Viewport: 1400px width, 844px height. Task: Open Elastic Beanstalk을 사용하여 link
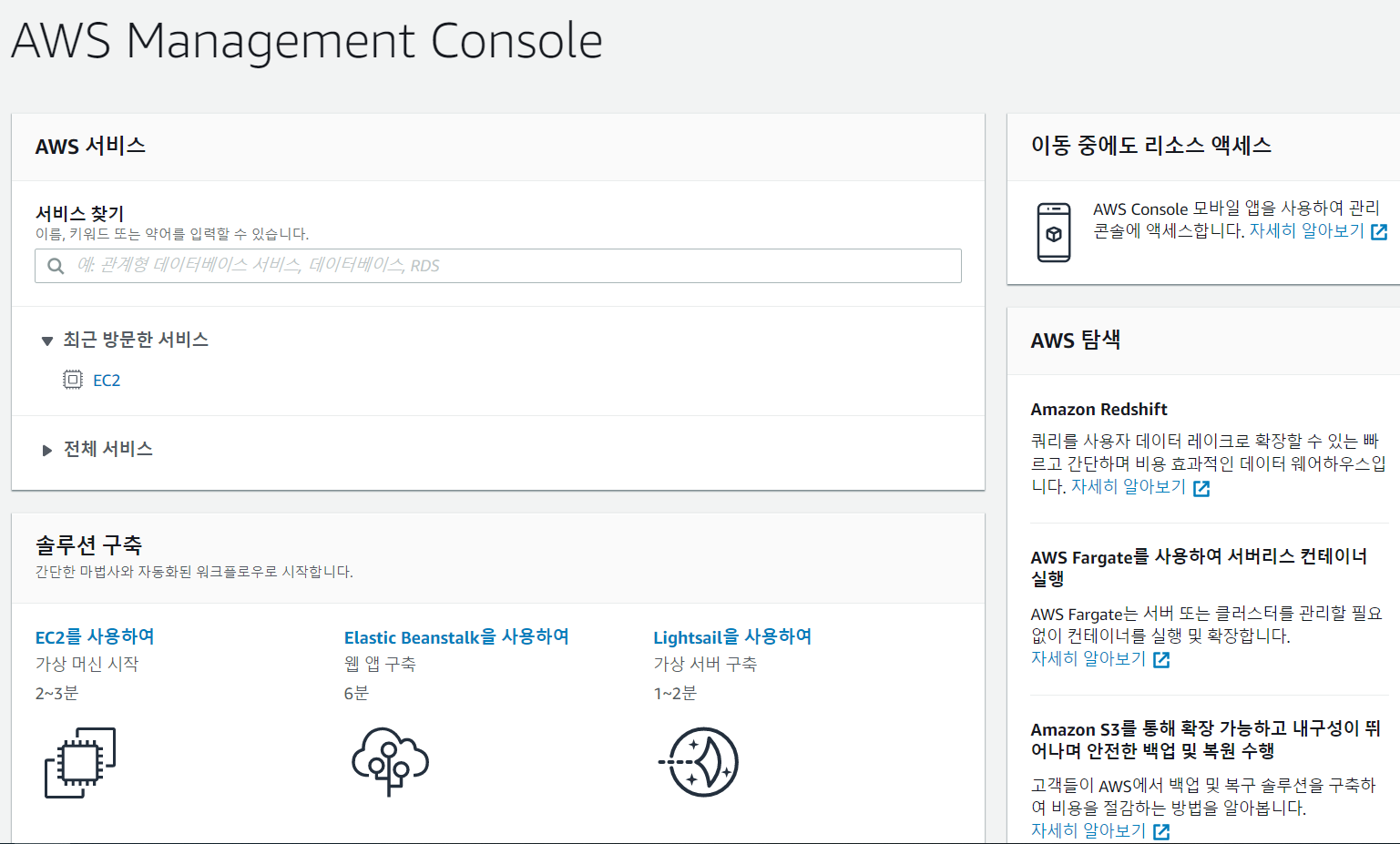click(456, 636)
